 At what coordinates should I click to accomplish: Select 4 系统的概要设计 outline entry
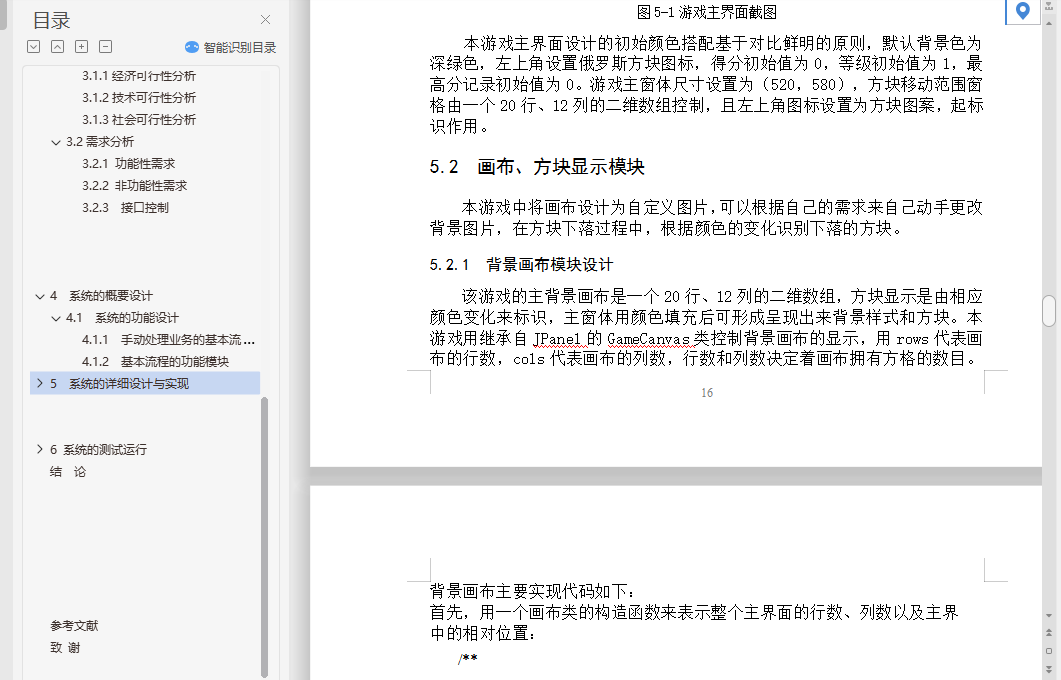[101, 296]
